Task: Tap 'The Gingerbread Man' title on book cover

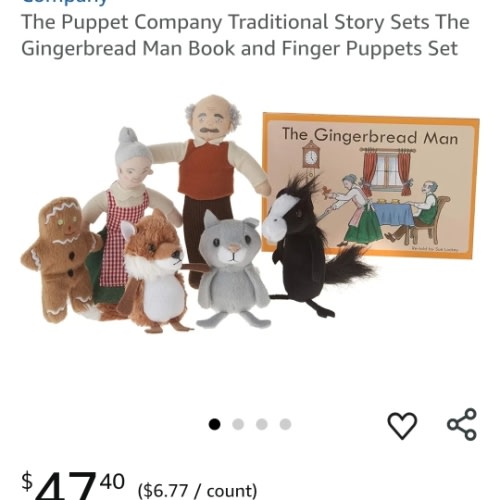Action: click(370, 136)
